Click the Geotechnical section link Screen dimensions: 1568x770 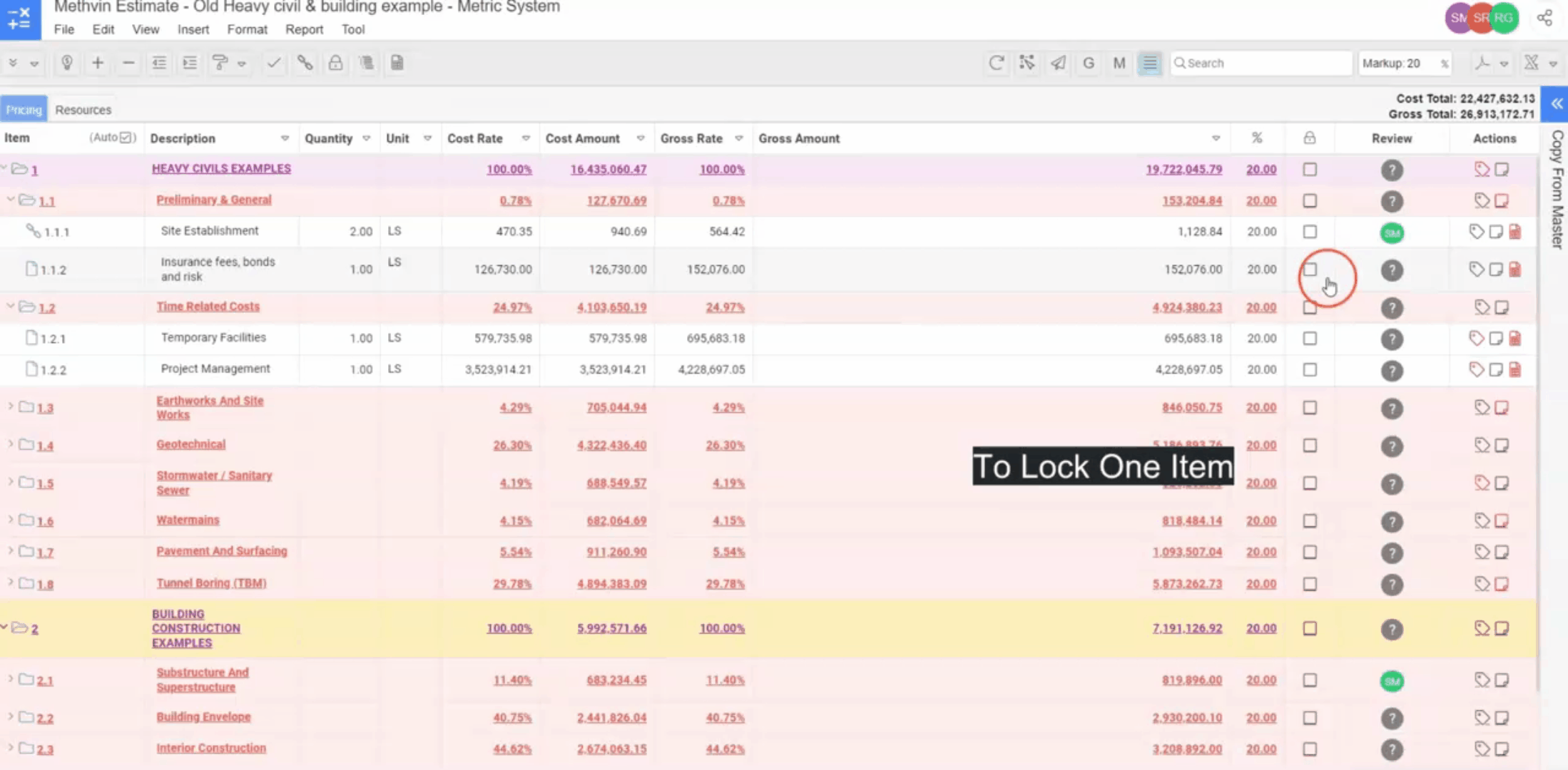191,444
